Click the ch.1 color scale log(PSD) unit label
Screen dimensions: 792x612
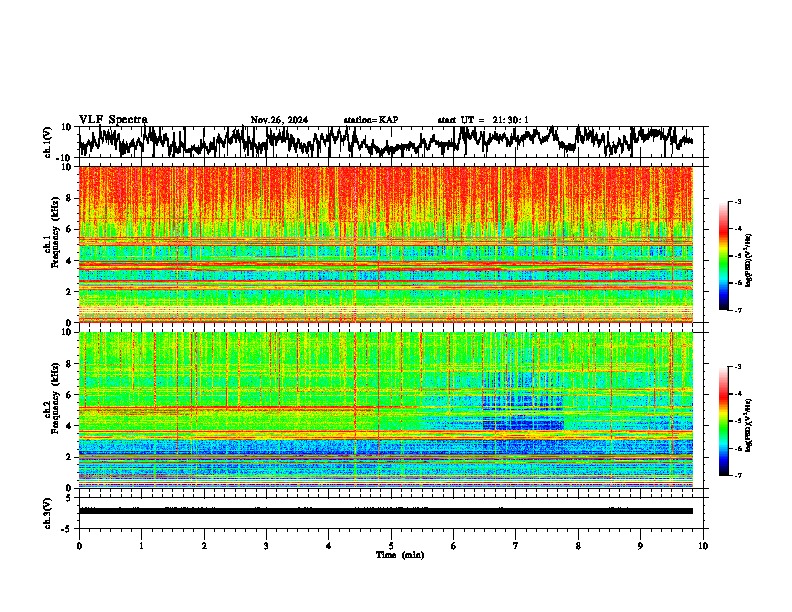(749, 260)
